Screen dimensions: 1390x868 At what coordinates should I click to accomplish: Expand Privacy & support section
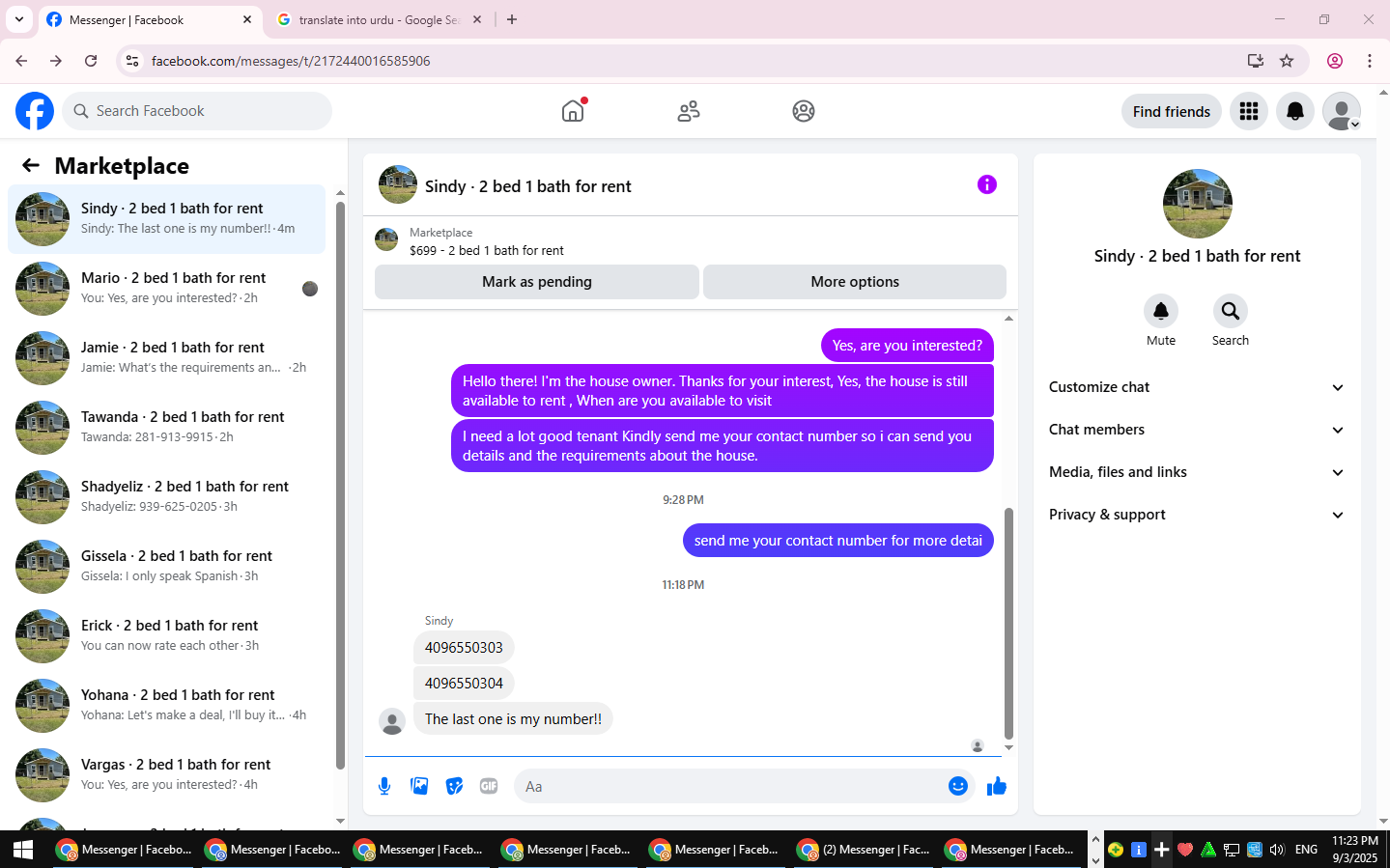point(1197,515)
